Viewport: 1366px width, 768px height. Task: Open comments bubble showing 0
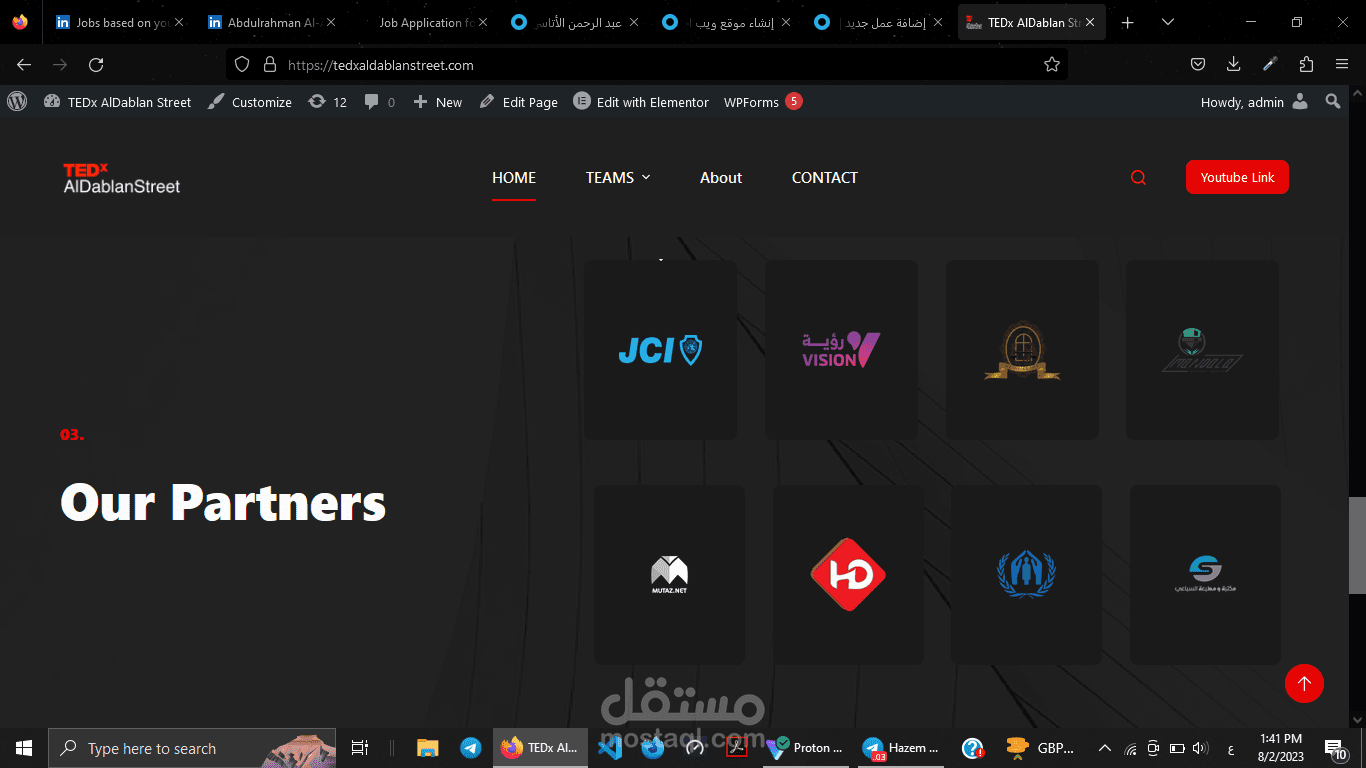[x=379, y=102]
